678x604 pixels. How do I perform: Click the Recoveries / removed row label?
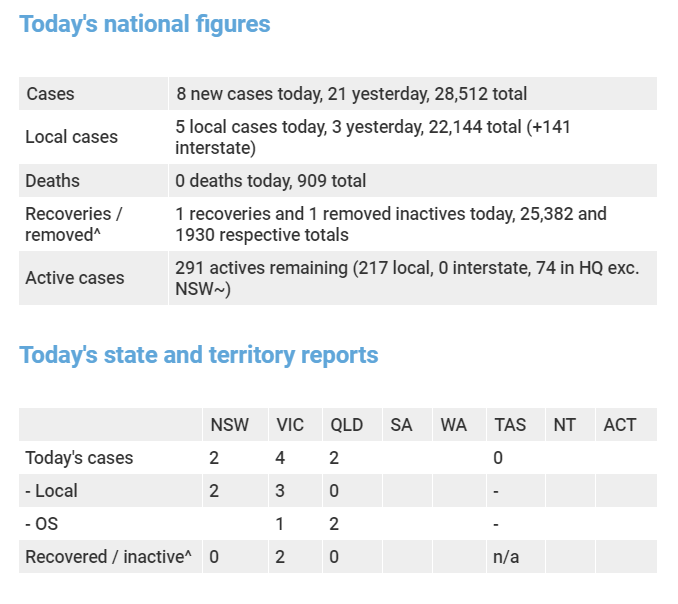(x=74, y=224)
